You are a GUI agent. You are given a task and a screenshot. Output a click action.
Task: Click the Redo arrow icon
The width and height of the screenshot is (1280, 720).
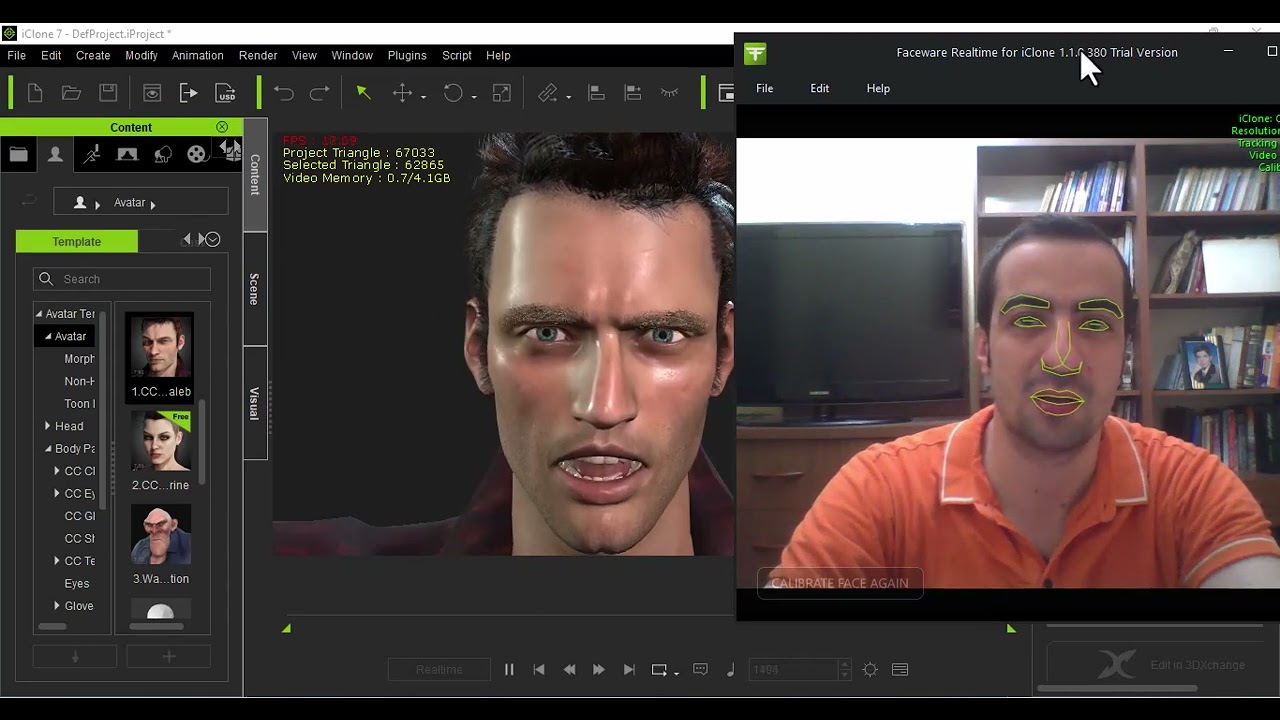click(x=320, y=93)
